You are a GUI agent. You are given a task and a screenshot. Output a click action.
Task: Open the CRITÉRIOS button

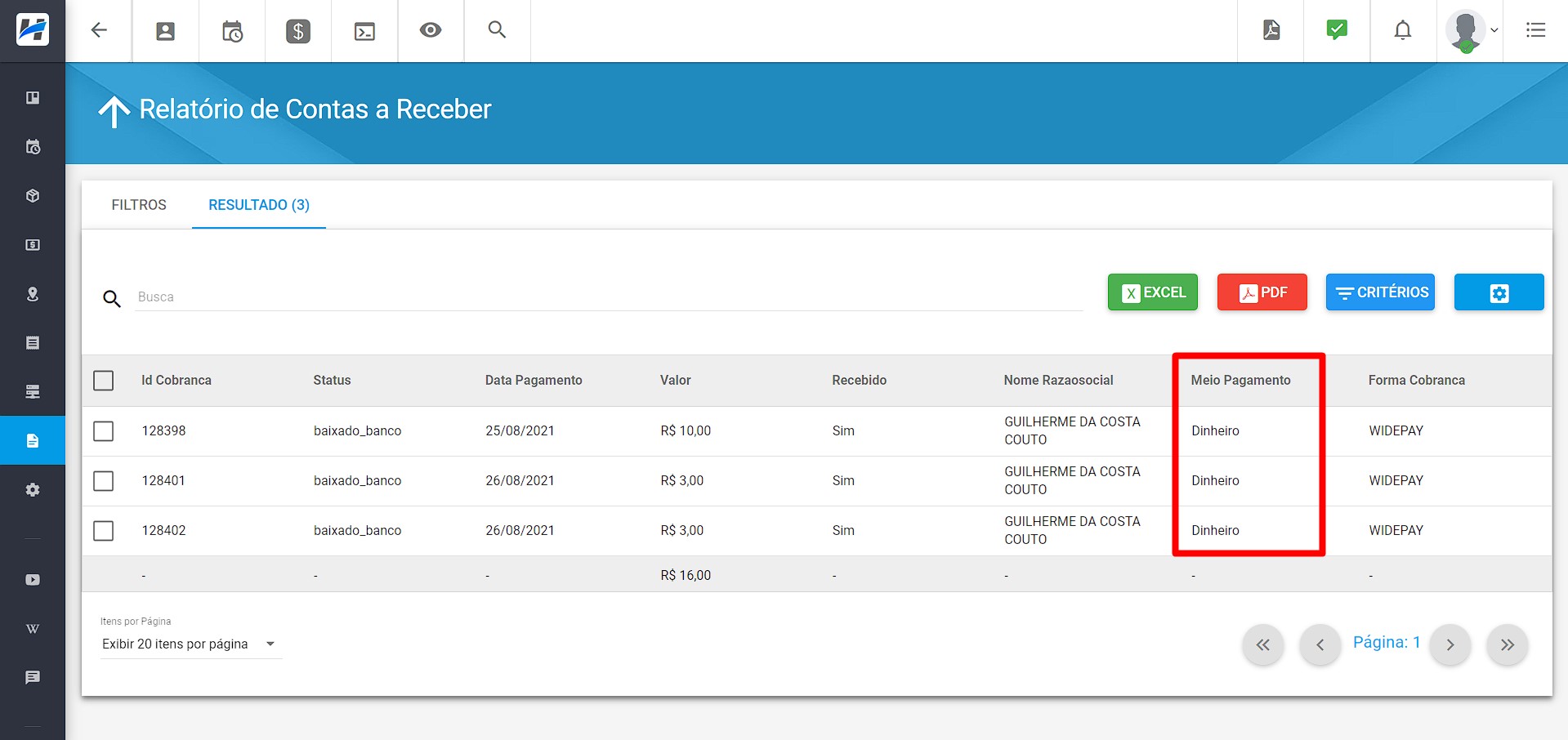click(1380, 292)
